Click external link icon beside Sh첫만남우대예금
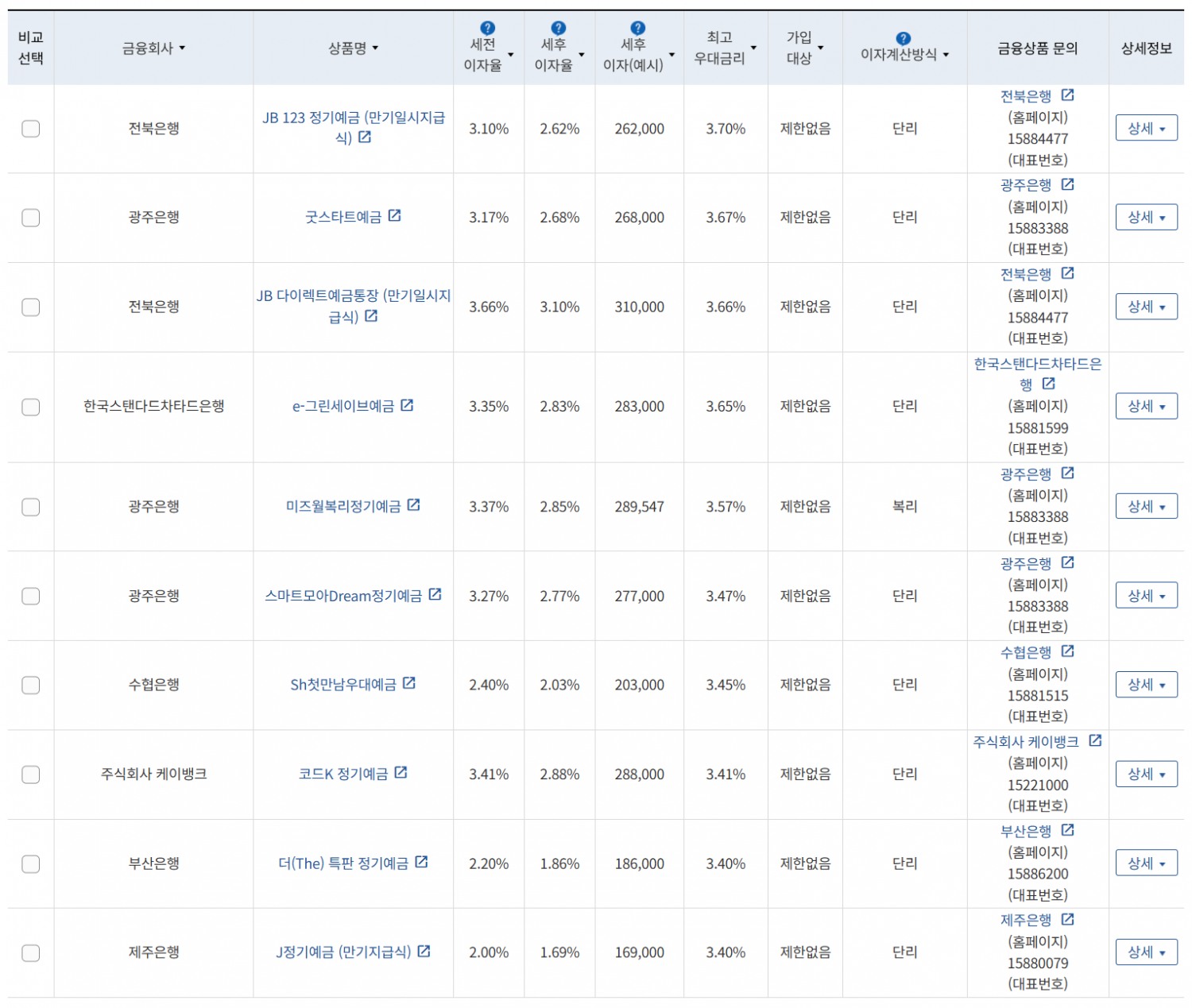 coord(409,683)
